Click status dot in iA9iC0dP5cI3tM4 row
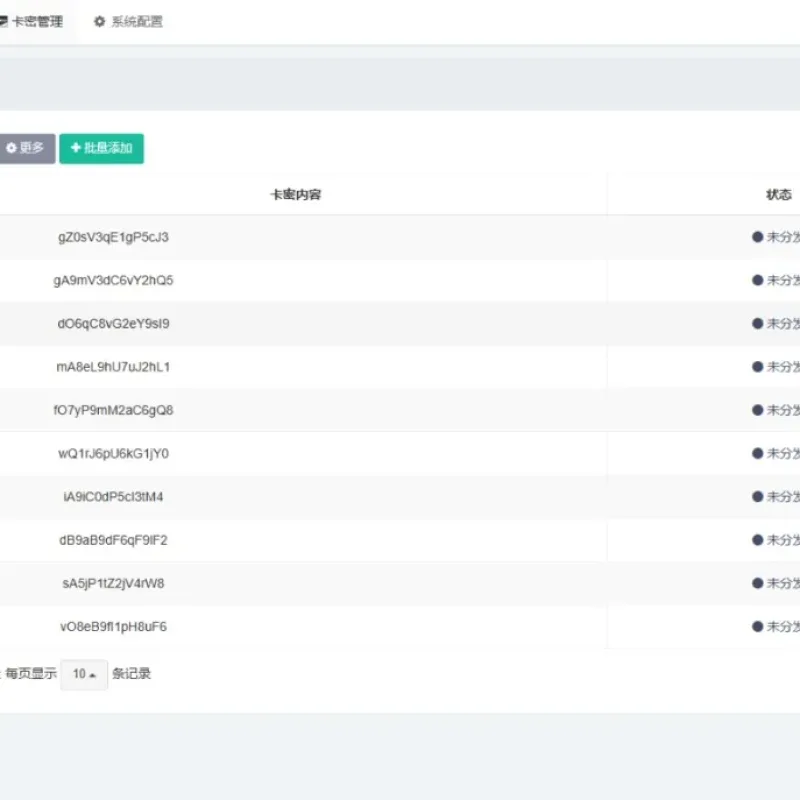The height and width of the screenshot is (800, 800). [758, 496]
